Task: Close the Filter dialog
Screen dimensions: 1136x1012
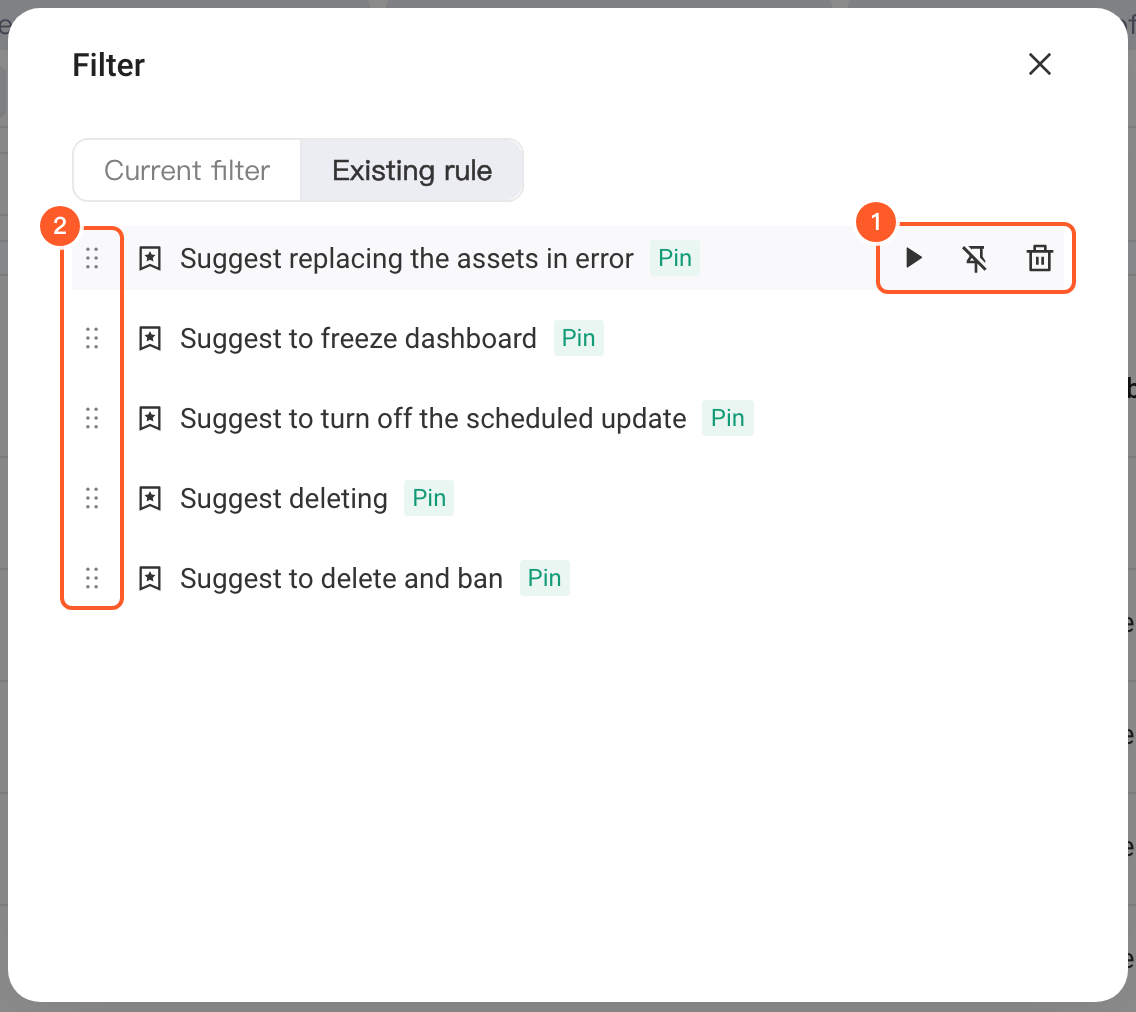Action: tap(1040, 64)
